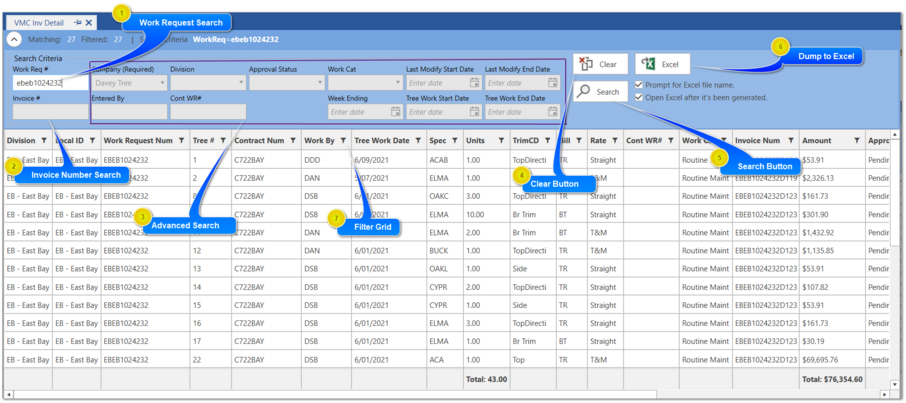This screenshot has height=403, width=906.
Task: Filter the Units column
Action: 499,141
